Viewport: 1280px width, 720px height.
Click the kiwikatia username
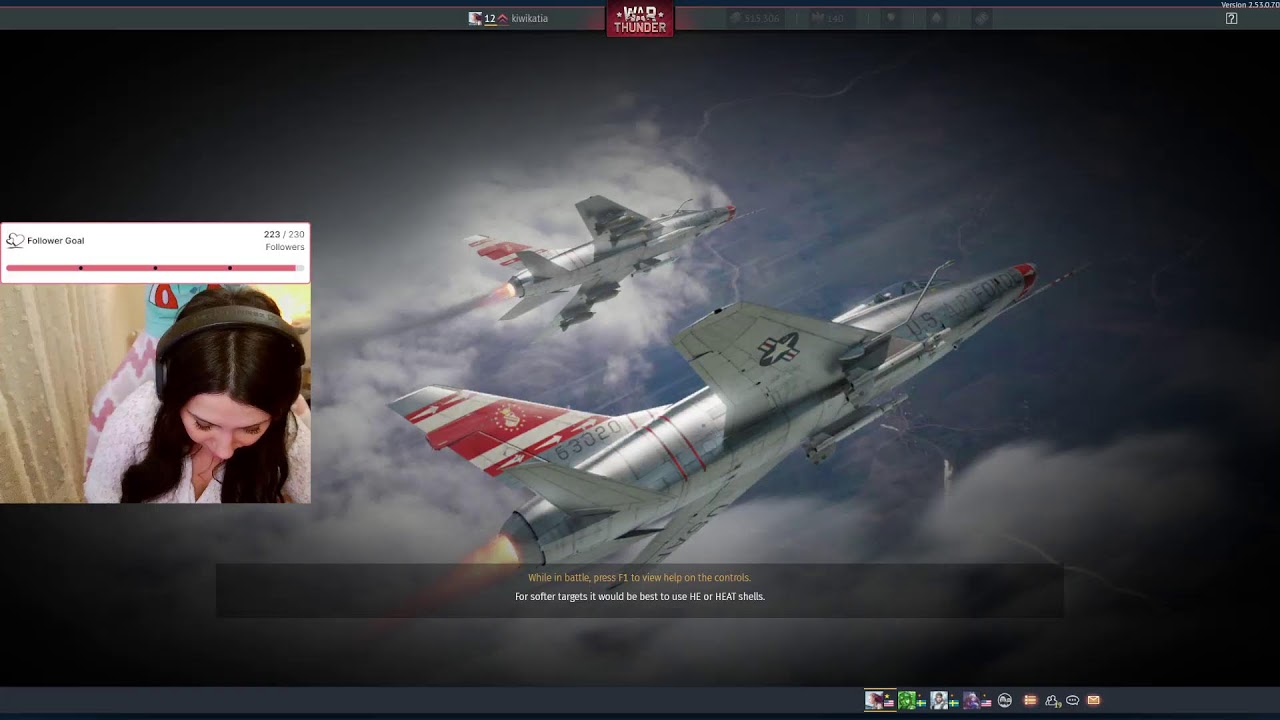point(529,18)
